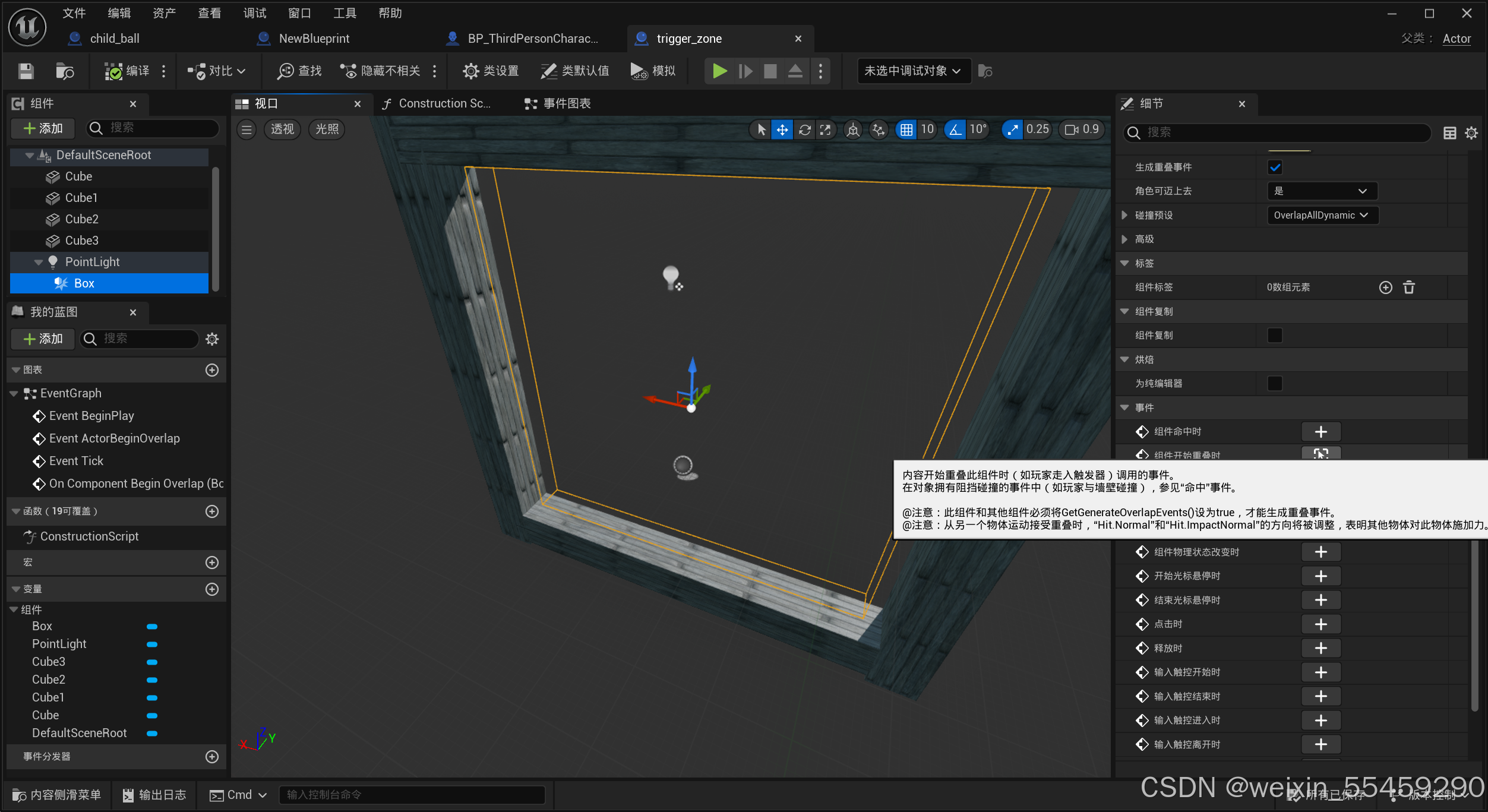Enable the editor only checkbox
Image resolution: width=1488 pixels, height=812 pixels.
pyautogui.click(x=1275, y=384)
